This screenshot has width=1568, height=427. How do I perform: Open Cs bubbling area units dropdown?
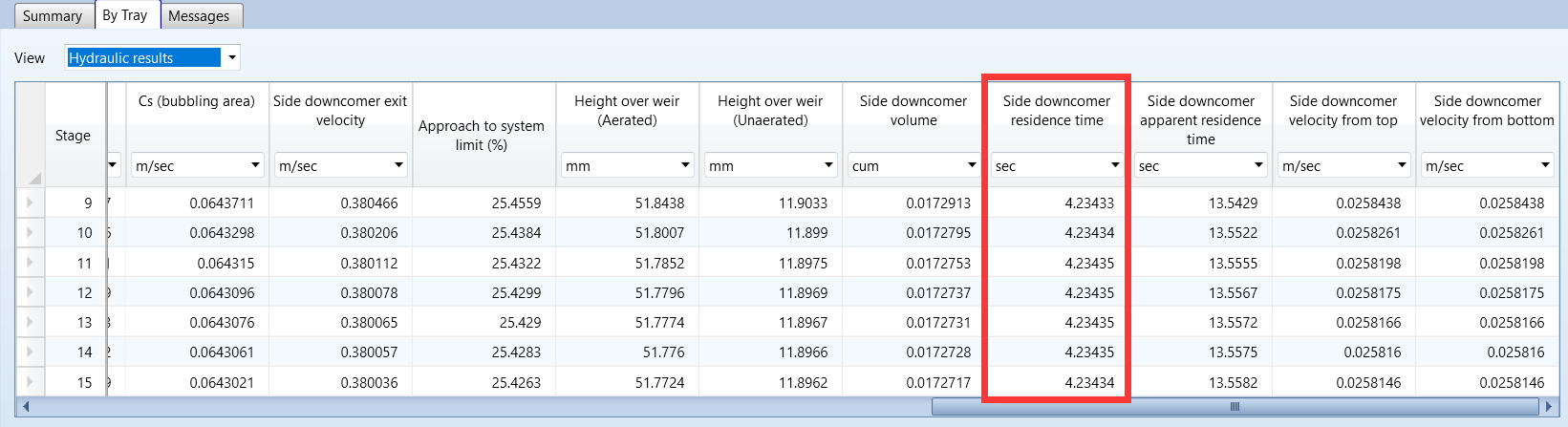coord(255,165)
